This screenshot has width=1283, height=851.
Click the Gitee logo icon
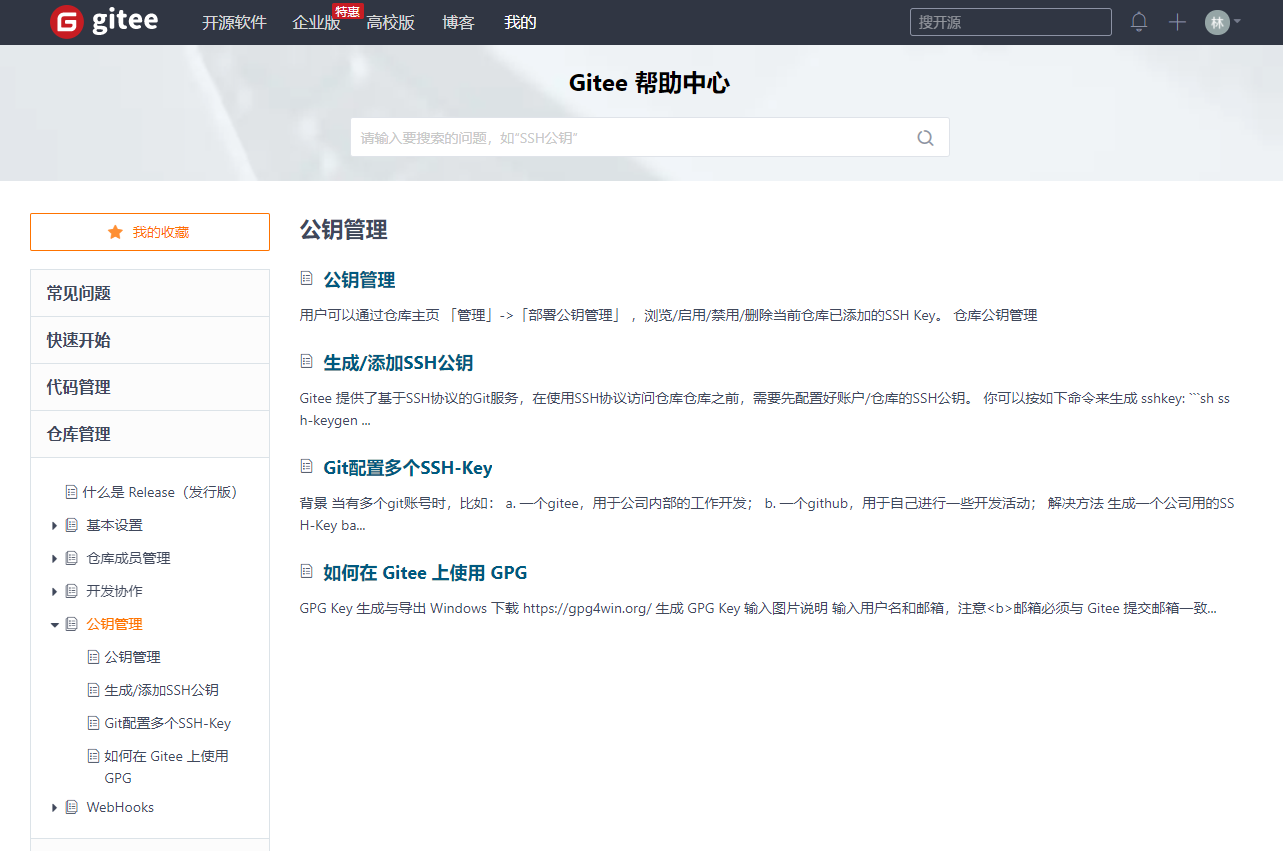tap(67, 22)
